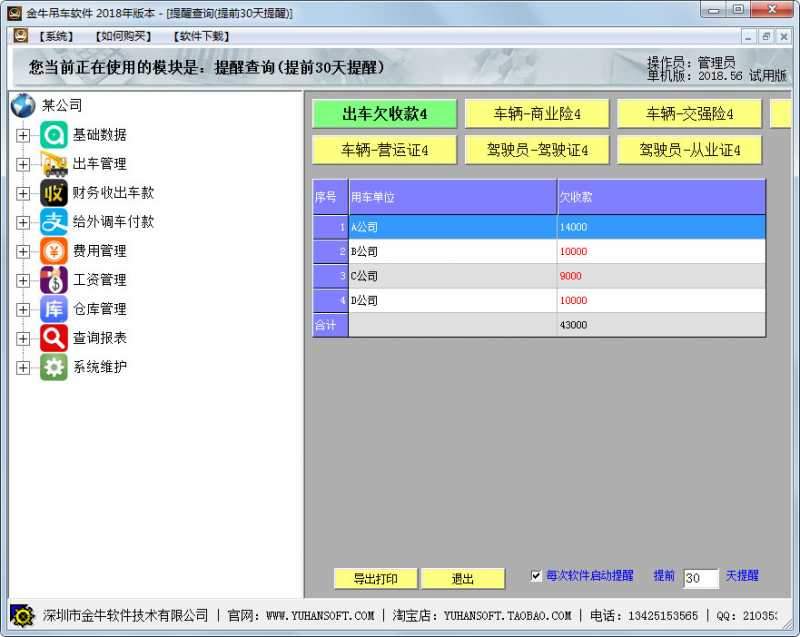Expand the 基础数据 tree node

pyautogui.click(x=22, y=135)
